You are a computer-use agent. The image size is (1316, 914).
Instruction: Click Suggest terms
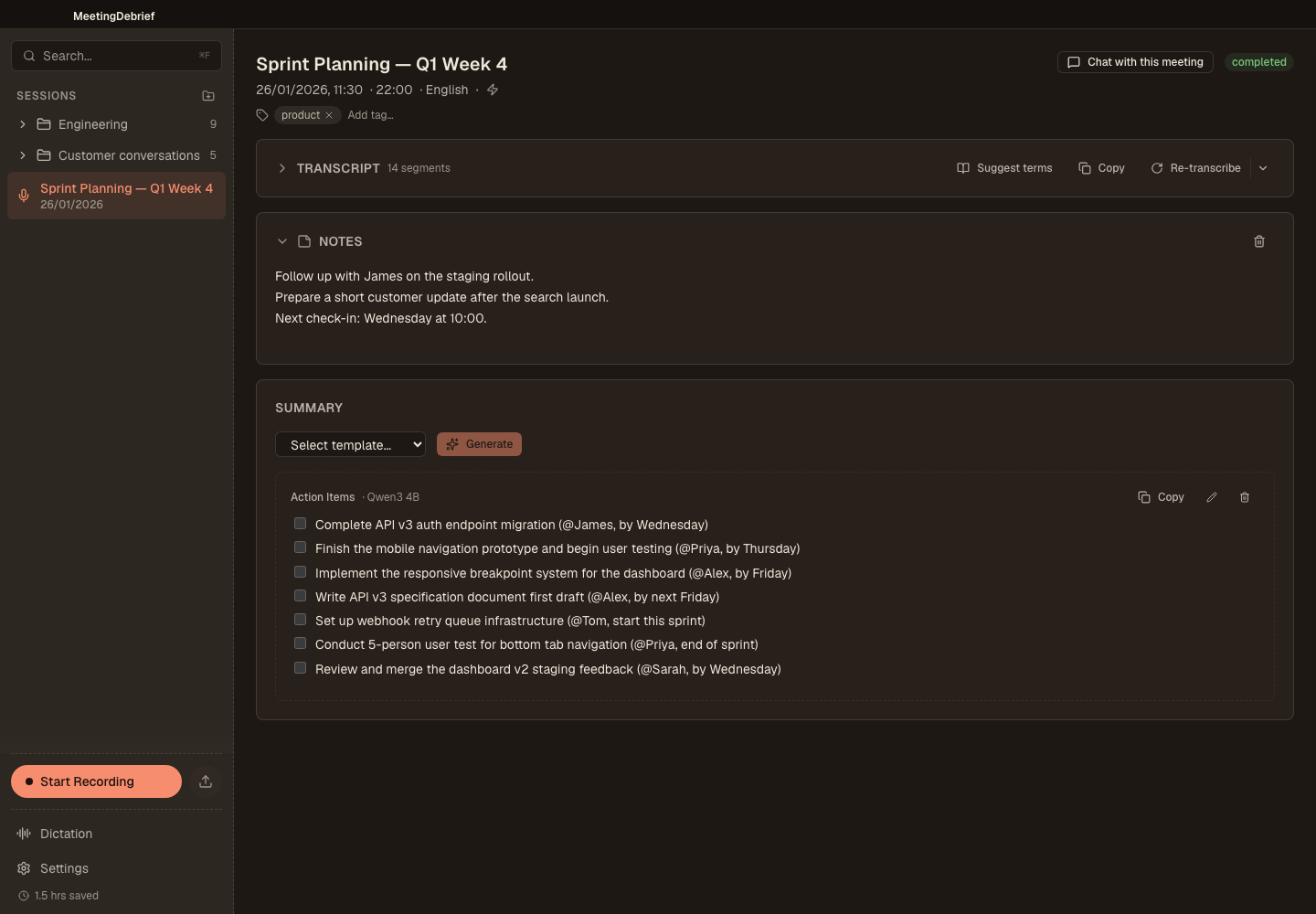(x=1004, y=168)
